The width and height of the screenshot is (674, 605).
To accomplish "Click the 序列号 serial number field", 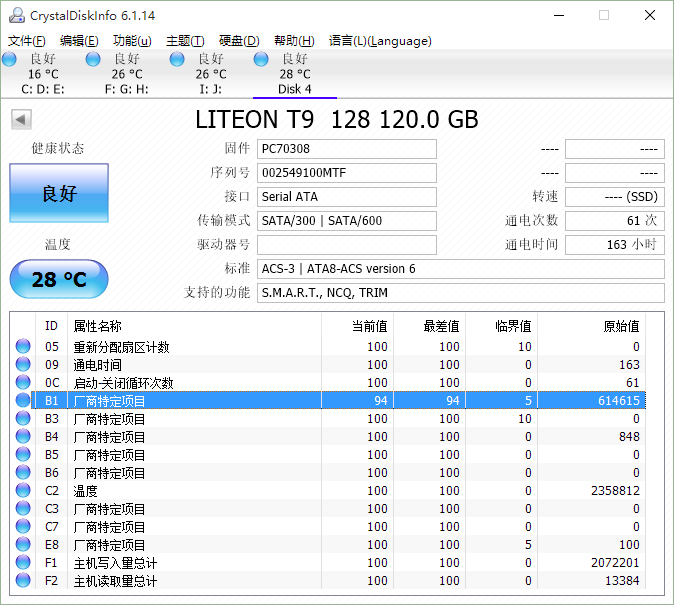I will click(346, 173).
